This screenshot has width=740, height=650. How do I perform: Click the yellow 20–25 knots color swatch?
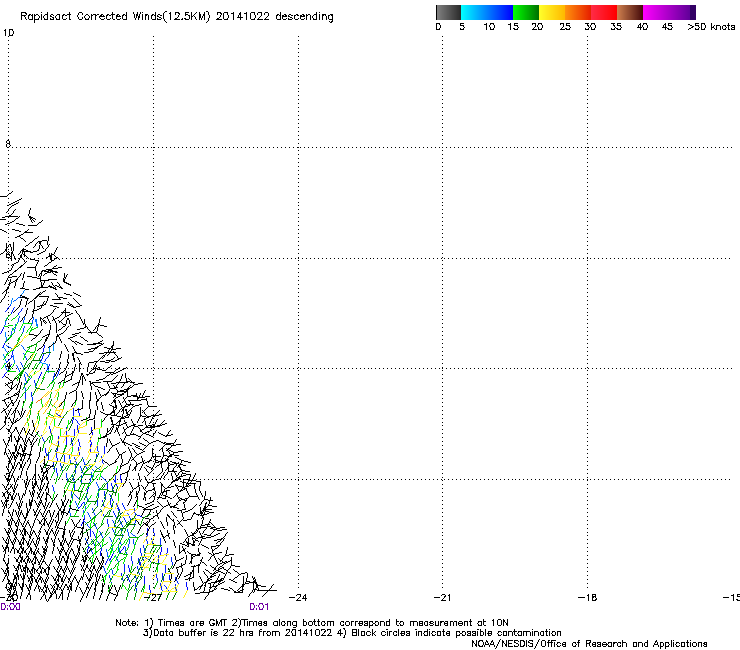(552, 12)
